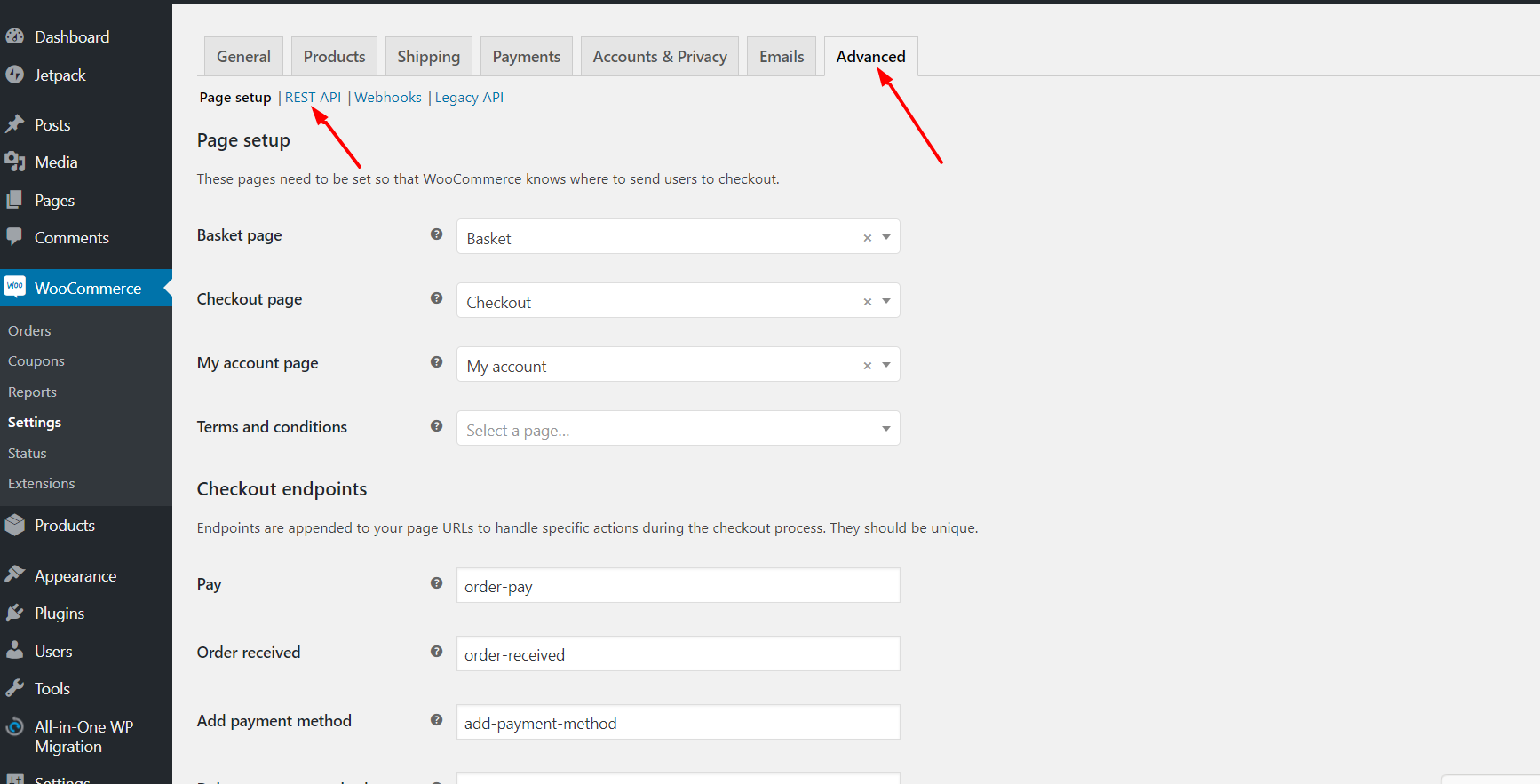Image resolution: width=1540 pixels, height=784 pixels.
Task: Click help icon next to Basket page
Action: pos(436,234)
